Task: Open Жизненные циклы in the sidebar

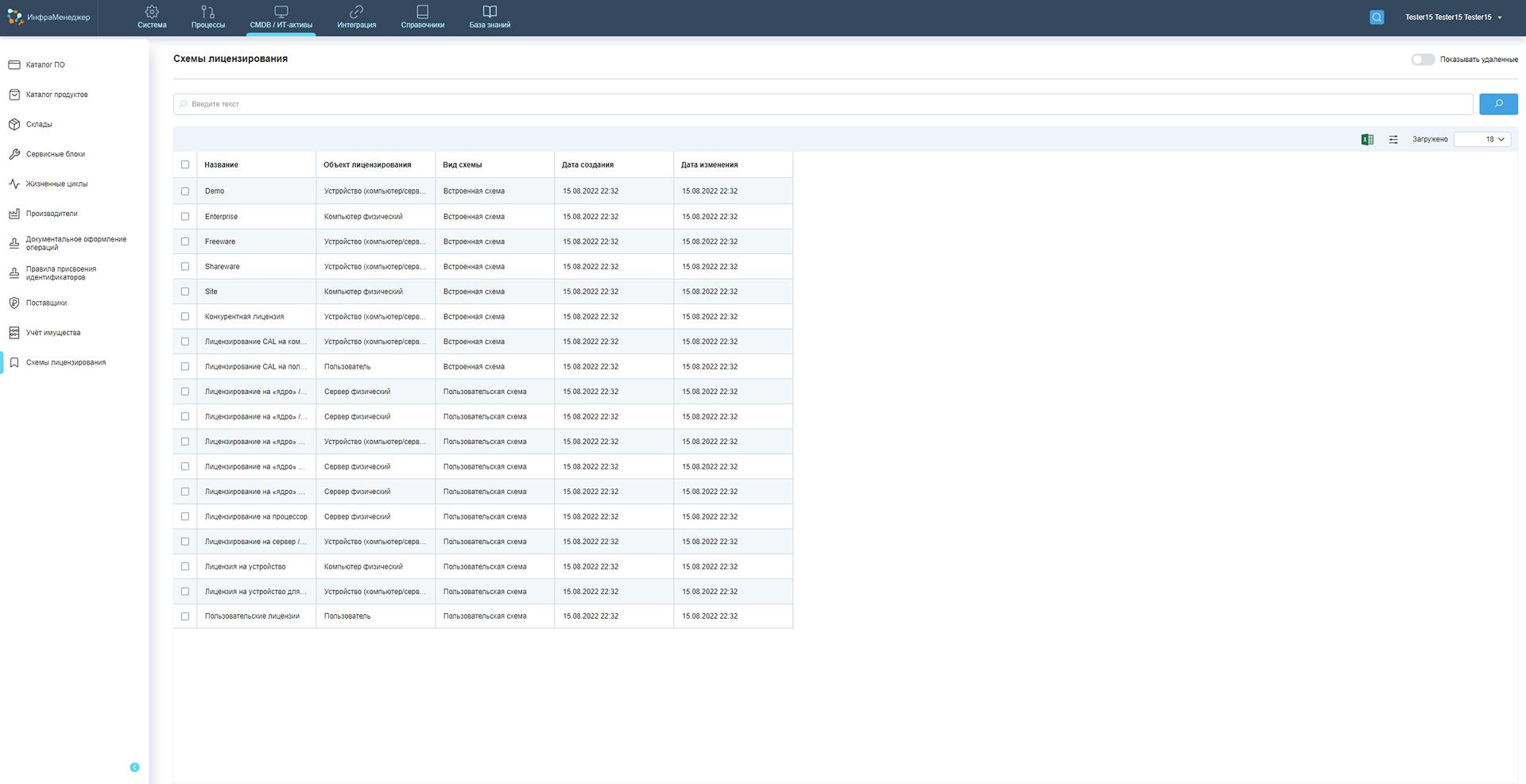Action: pyautogui.click(x=56, y=184)
